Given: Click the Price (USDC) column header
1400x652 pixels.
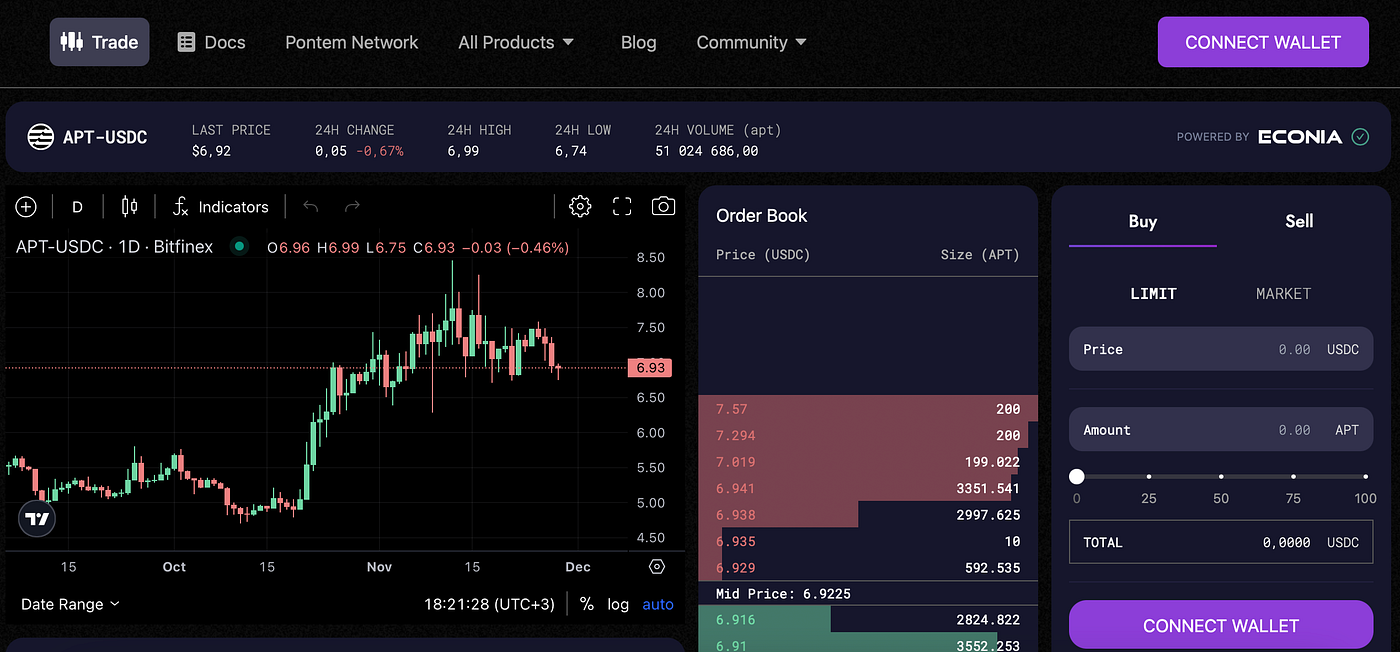Looking at the screenshot, I should click(x=763, y=255).
